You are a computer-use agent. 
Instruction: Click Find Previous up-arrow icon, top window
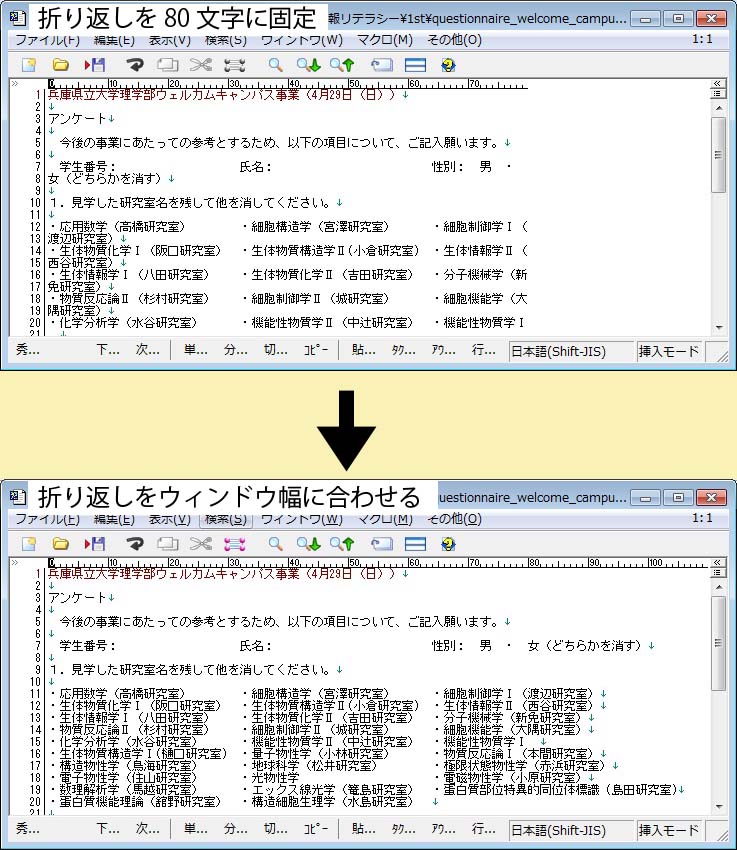[342, 65]
